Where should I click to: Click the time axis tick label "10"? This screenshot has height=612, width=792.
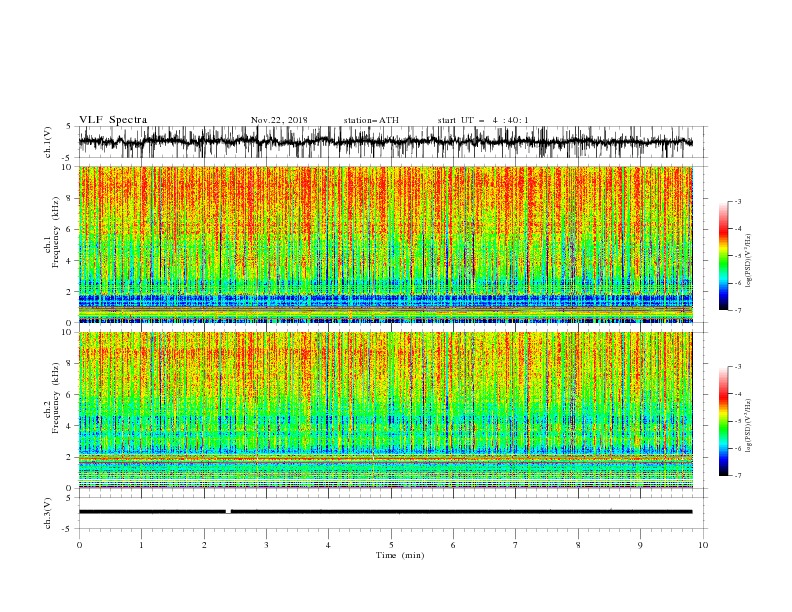pos(703,545)
